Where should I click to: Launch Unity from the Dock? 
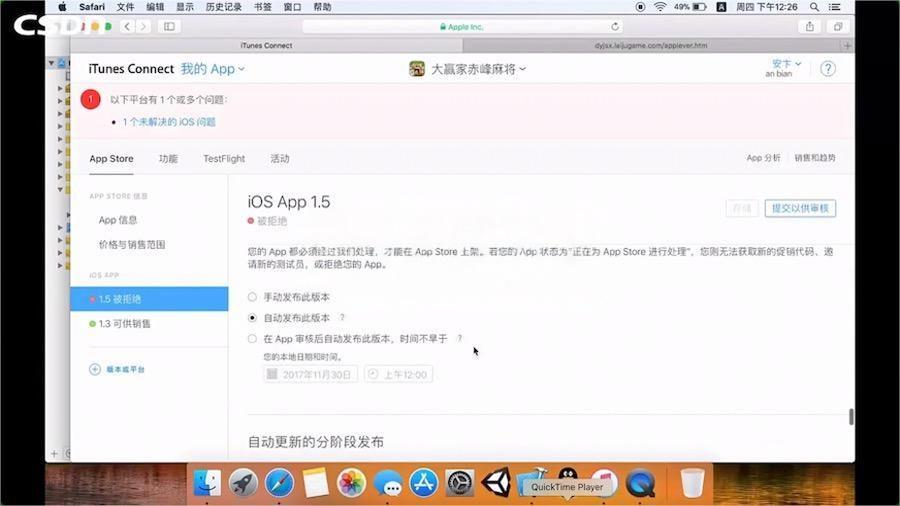(x=496, y=482)
